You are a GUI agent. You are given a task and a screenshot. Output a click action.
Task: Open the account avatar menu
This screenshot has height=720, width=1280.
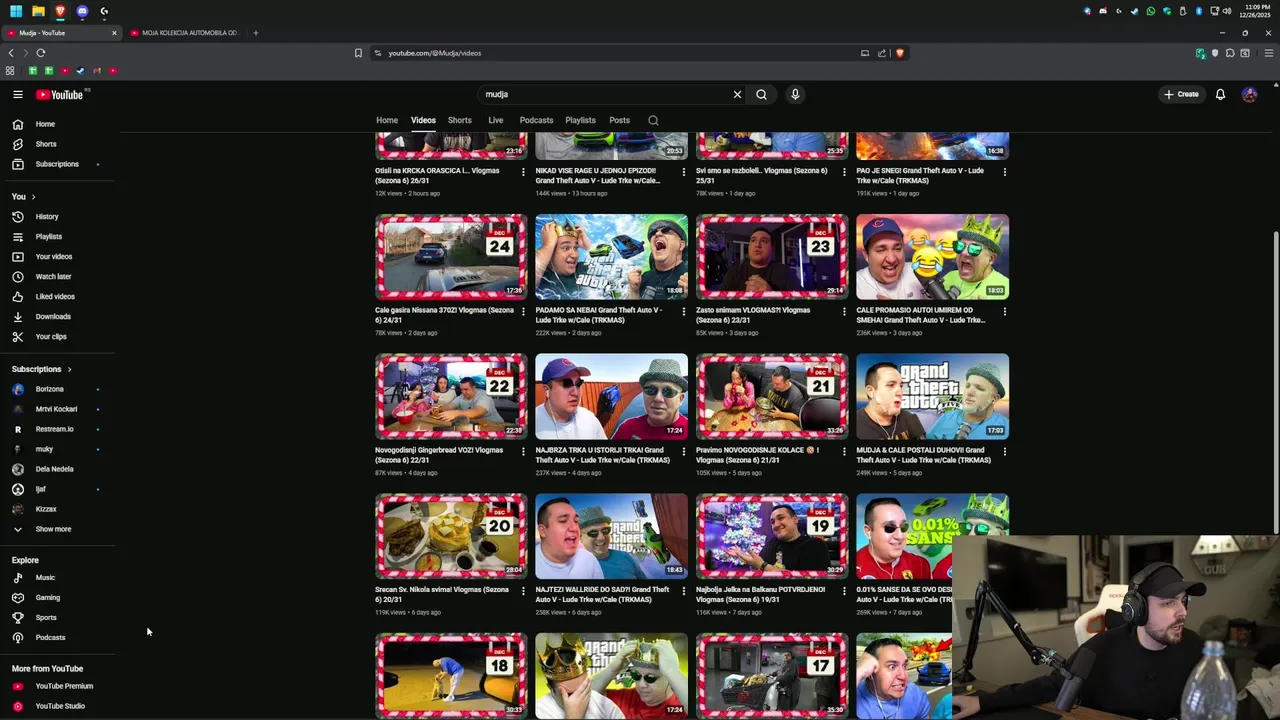[x=1249, y=94]
